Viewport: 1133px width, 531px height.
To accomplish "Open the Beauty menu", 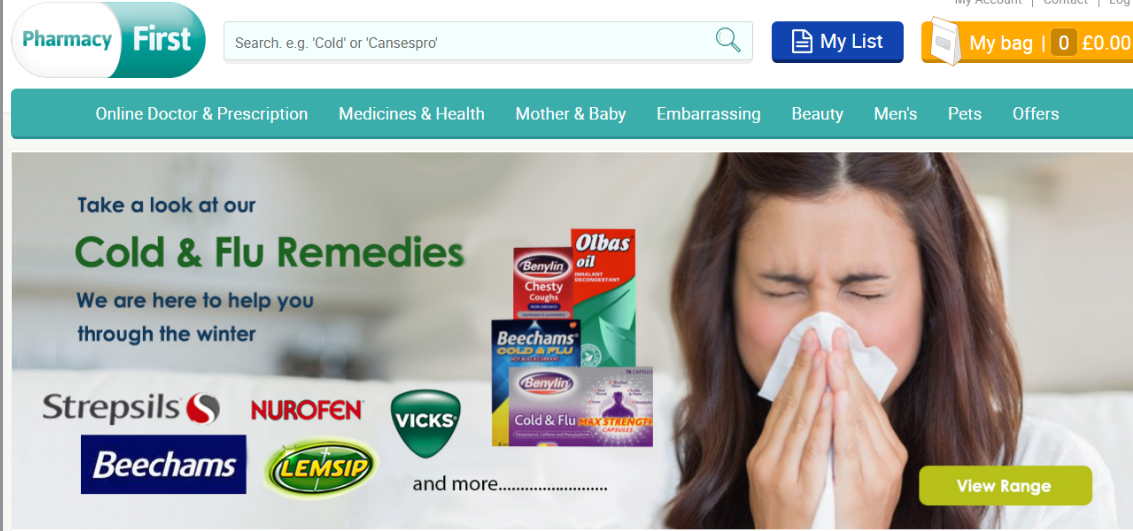I will [817, 114].
